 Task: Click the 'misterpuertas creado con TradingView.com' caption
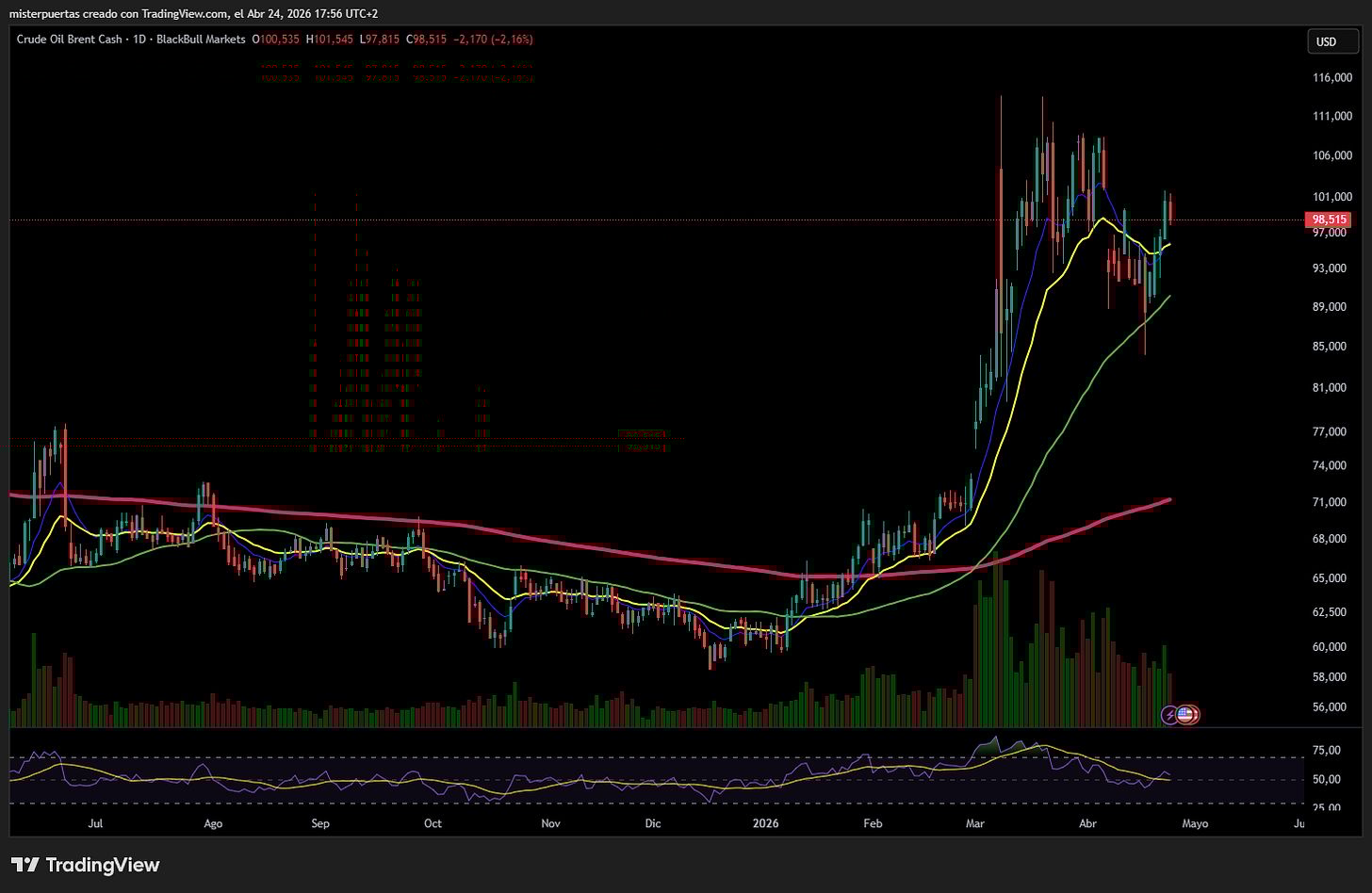click(119, 13)
